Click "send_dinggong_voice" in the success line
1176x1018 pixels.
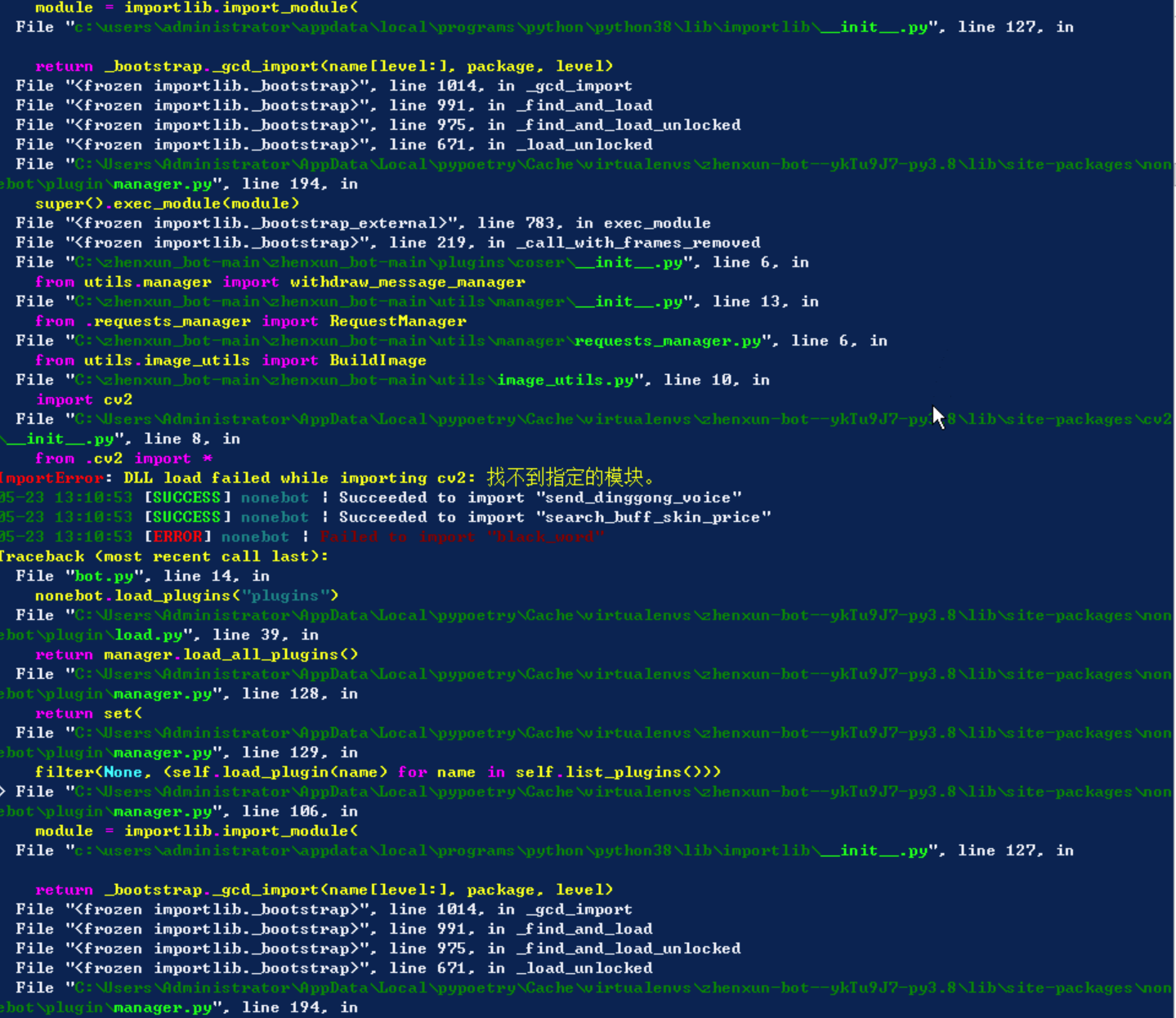tap(639, 498)
